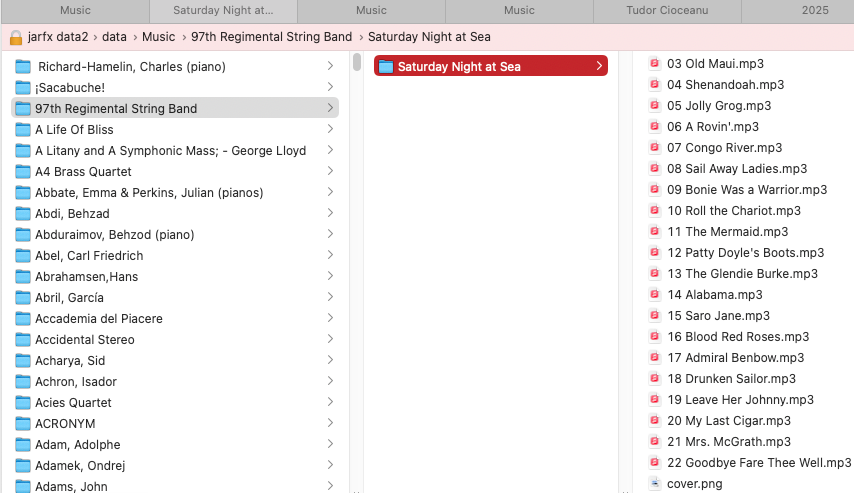
Task: Click the A Life Of Bliss folder icon
Action: coord(23,130)
